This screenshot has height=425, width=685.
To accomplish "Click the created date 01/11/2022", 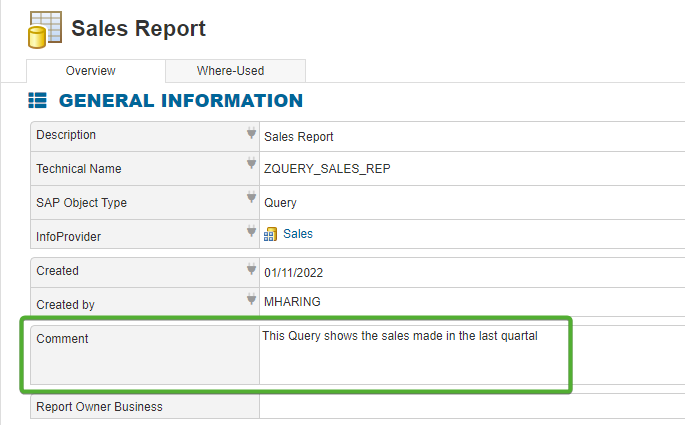I will [294, 272].
